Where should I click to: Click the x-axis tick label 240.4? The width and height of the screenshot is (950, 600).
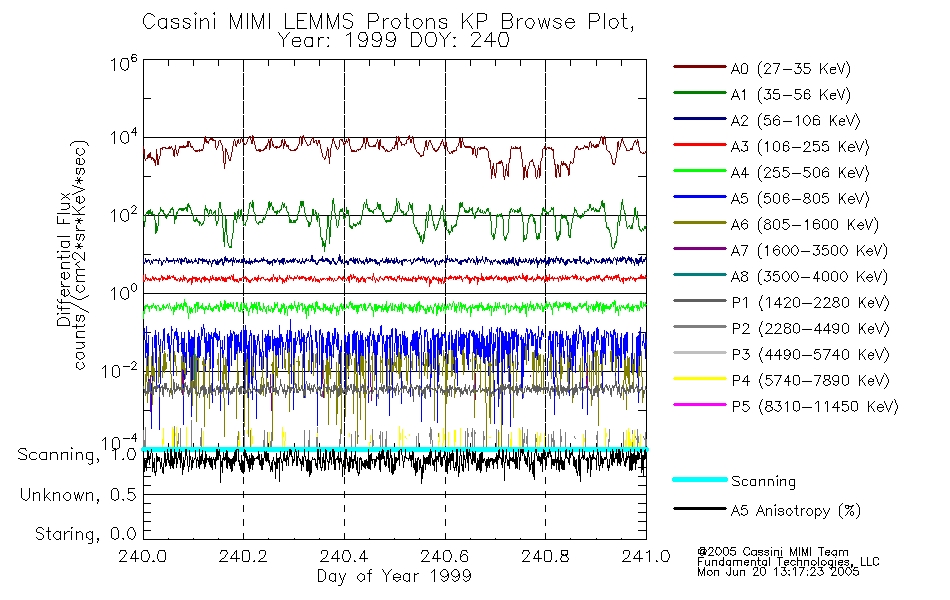click(344, 556)
